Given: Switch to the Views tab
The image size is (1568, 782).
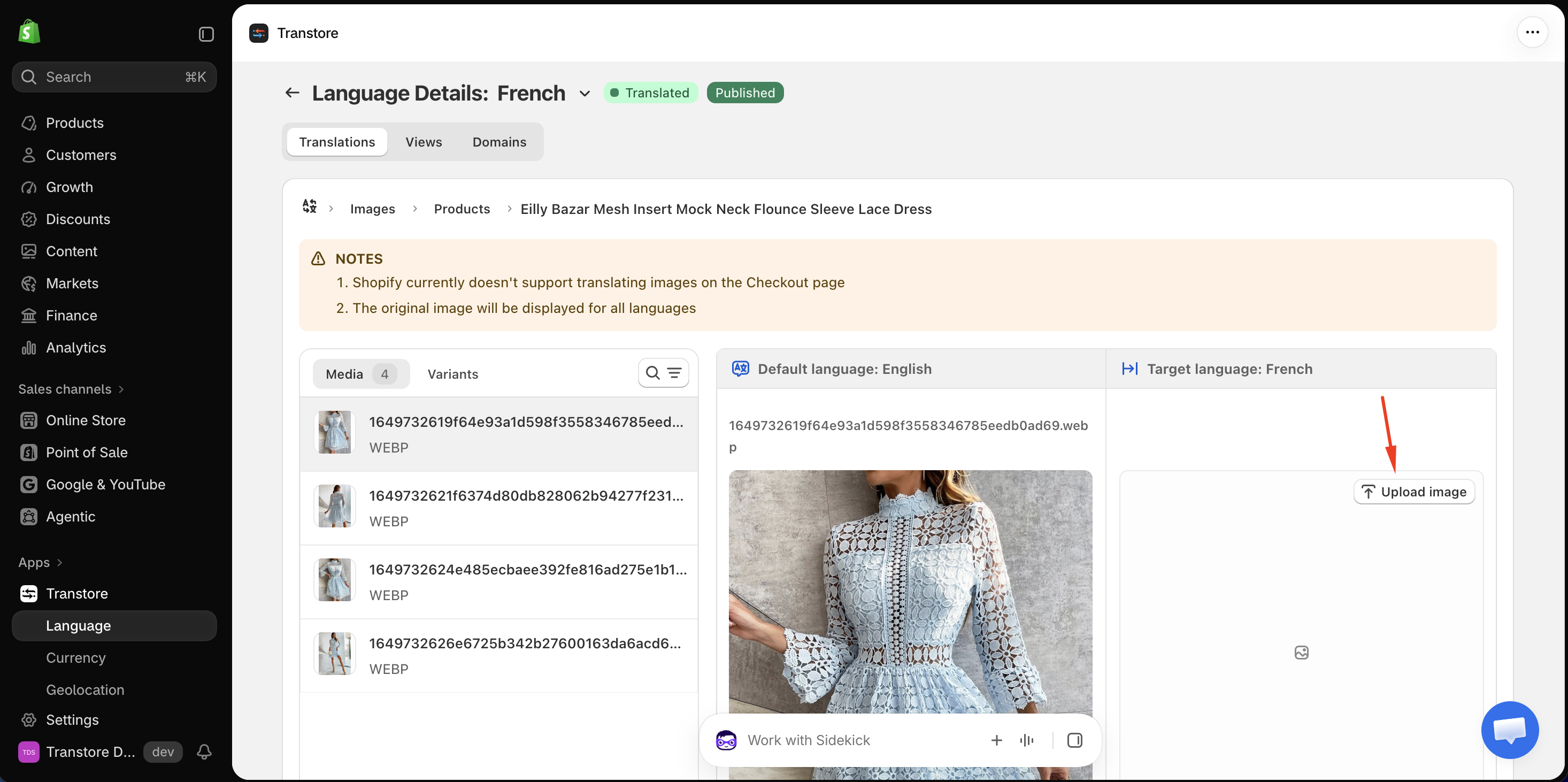Looking at the screenshot, I should click(x=424, y=142).
